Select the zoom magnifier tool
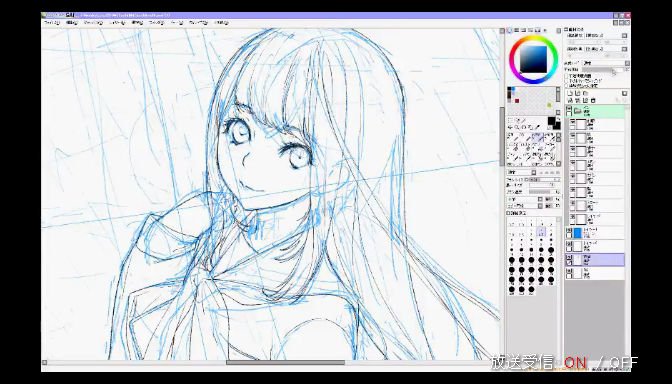Image resolution: width=672 pixels, height=384 pixels. tap(516, 127)
